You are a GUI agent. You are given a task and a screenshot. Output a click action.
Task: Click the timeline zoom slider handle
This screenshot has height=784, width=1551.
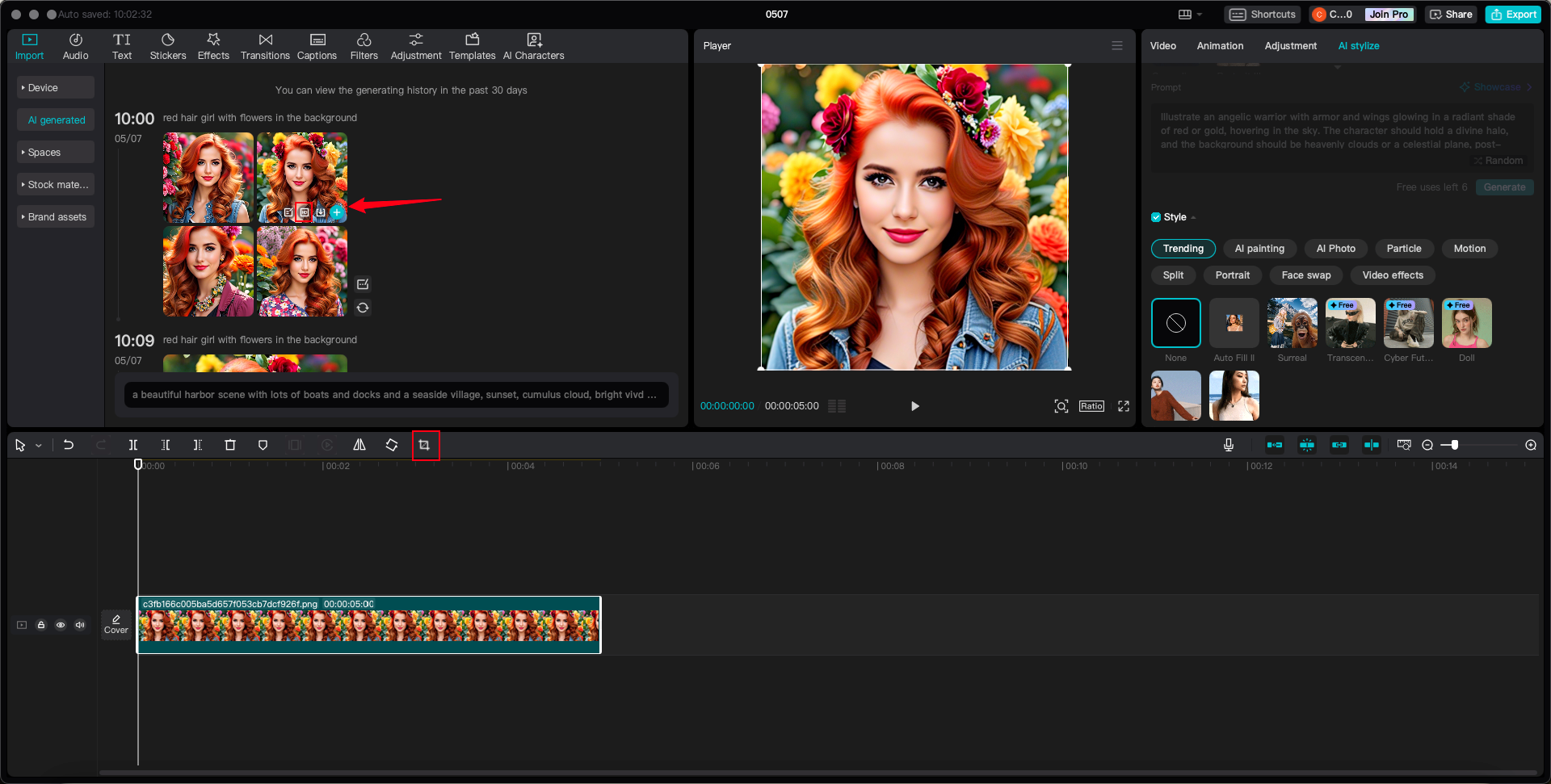pos(1454,445)
